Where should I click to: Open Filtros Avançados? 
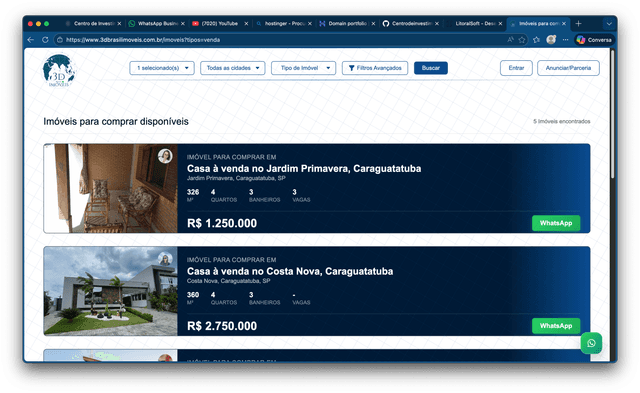click(x=375, y=68)
